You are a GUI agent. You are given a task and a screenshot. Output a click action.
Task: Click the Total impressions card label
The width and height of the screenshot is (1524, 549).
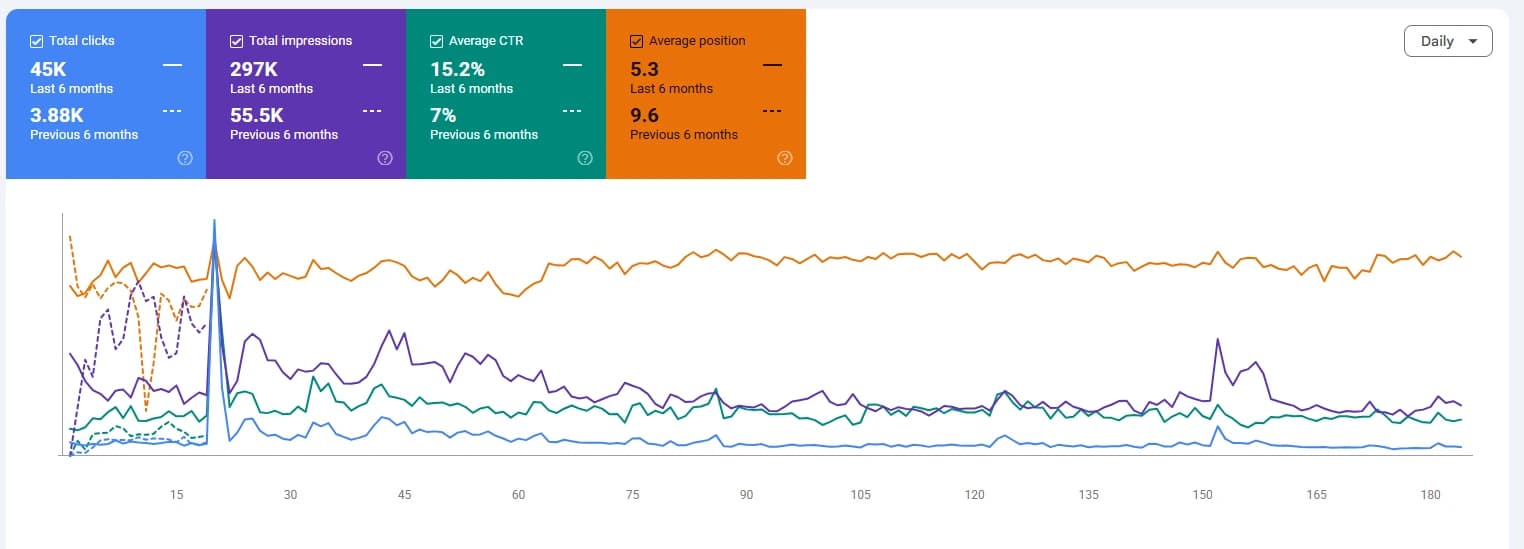tap(301, 41)
